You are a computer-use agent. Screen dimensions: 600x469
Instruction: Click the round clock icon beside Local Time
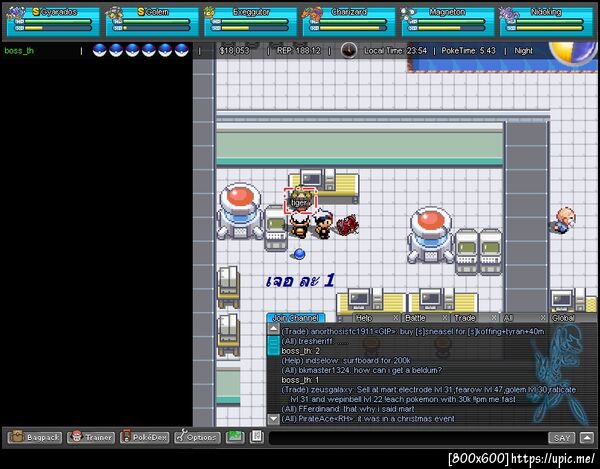tap(349, 50)
